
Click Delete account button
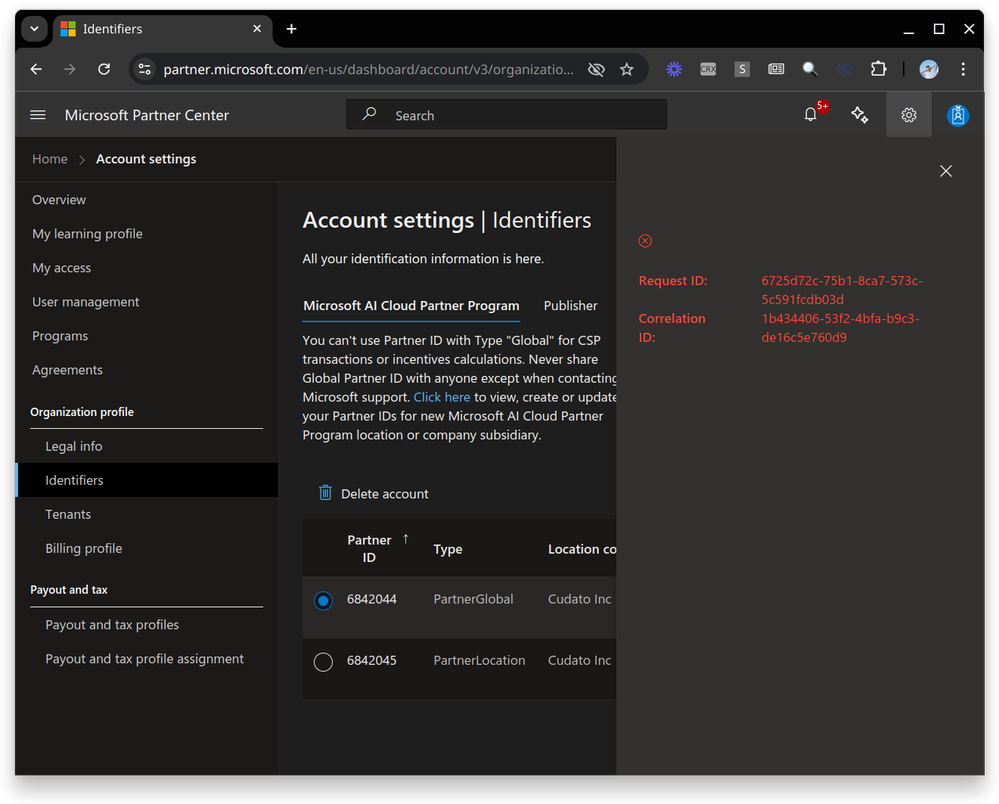373,493
